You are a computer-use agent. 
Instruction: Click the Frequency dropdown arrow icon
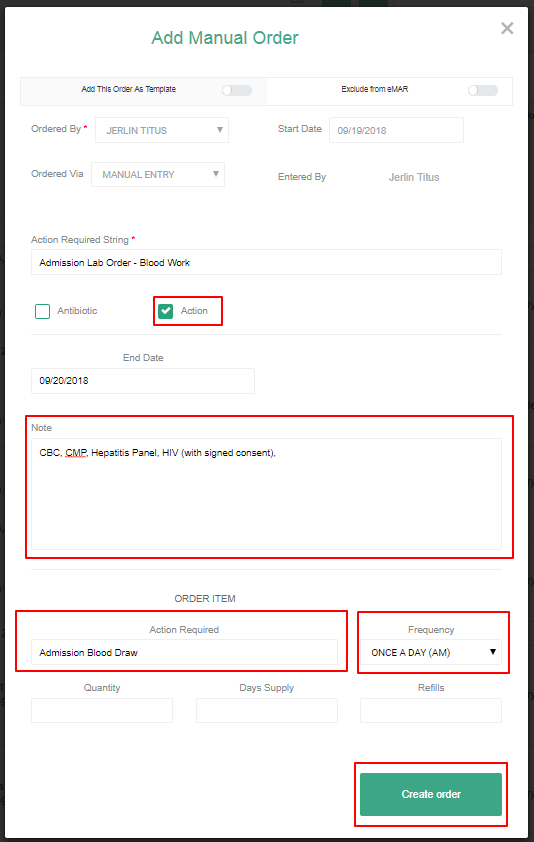point(493,652)
